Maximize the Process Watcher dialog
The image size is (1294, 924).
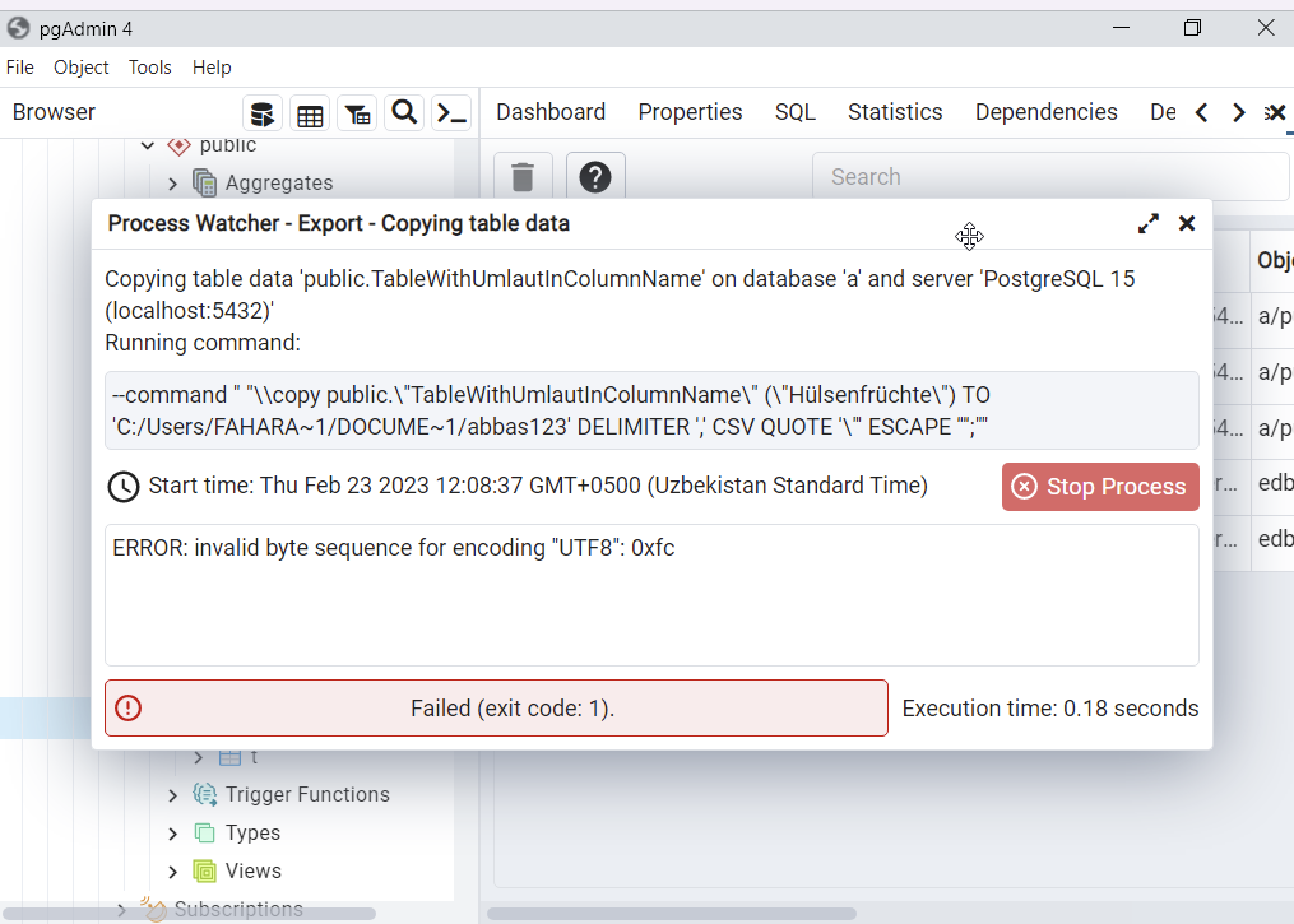click(1148, 223)
